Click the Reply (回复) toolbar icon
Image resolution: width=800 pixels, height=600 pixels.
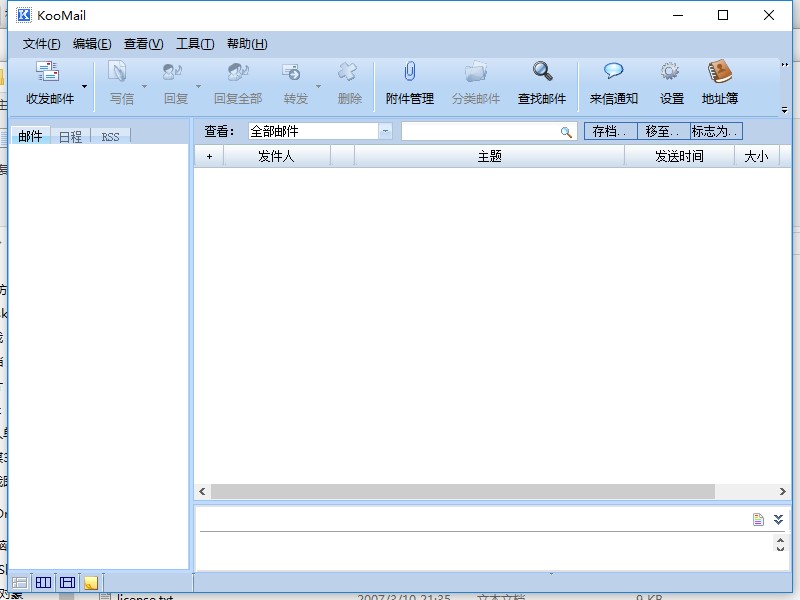pyautogui.click(x=173, y=72)
